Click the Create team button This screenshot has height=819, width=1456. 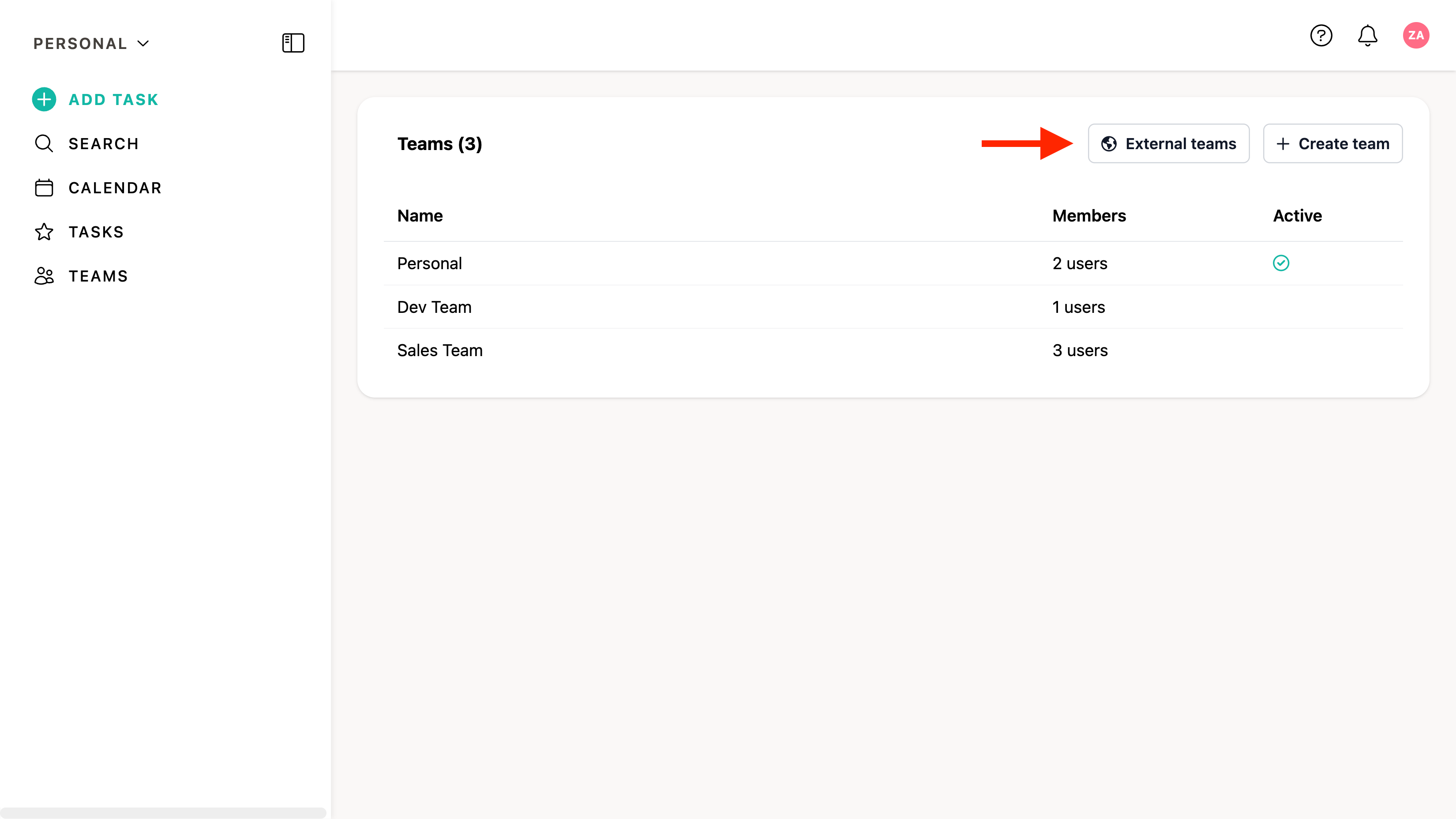point(1332,143)
